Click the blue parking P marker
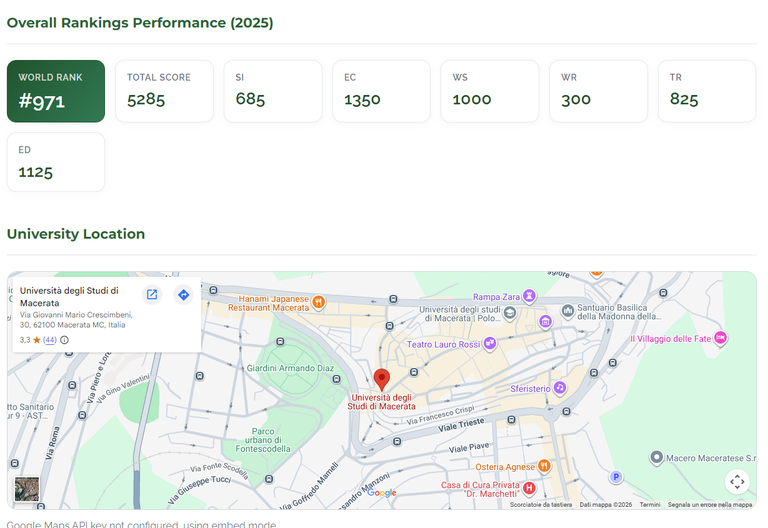Image resolution: width=768 pixels, height=528 pixels. pos(616,477)
